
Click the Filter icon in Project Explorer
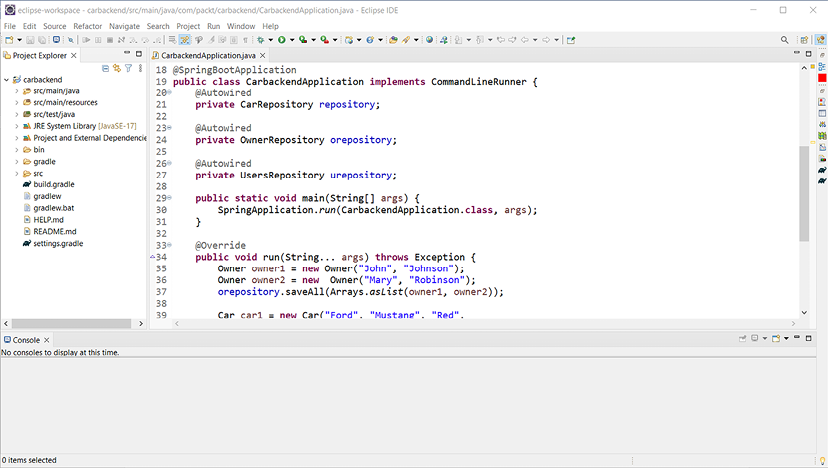point(128,69)
